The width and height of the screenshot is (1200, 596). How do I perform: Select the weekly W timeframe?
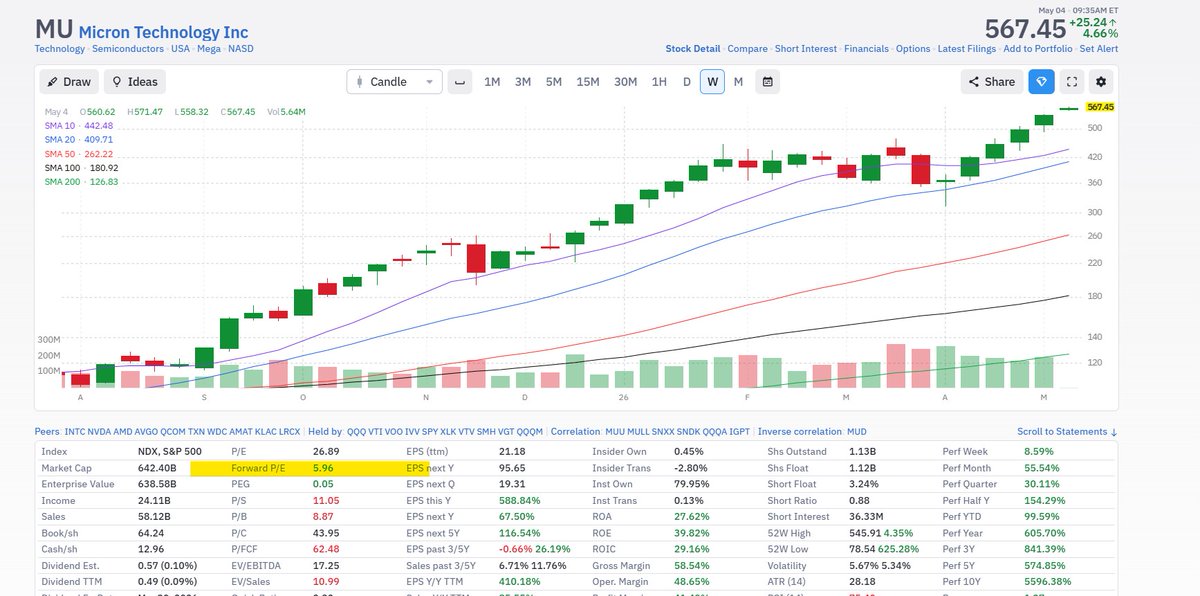[x=712, y=82]
